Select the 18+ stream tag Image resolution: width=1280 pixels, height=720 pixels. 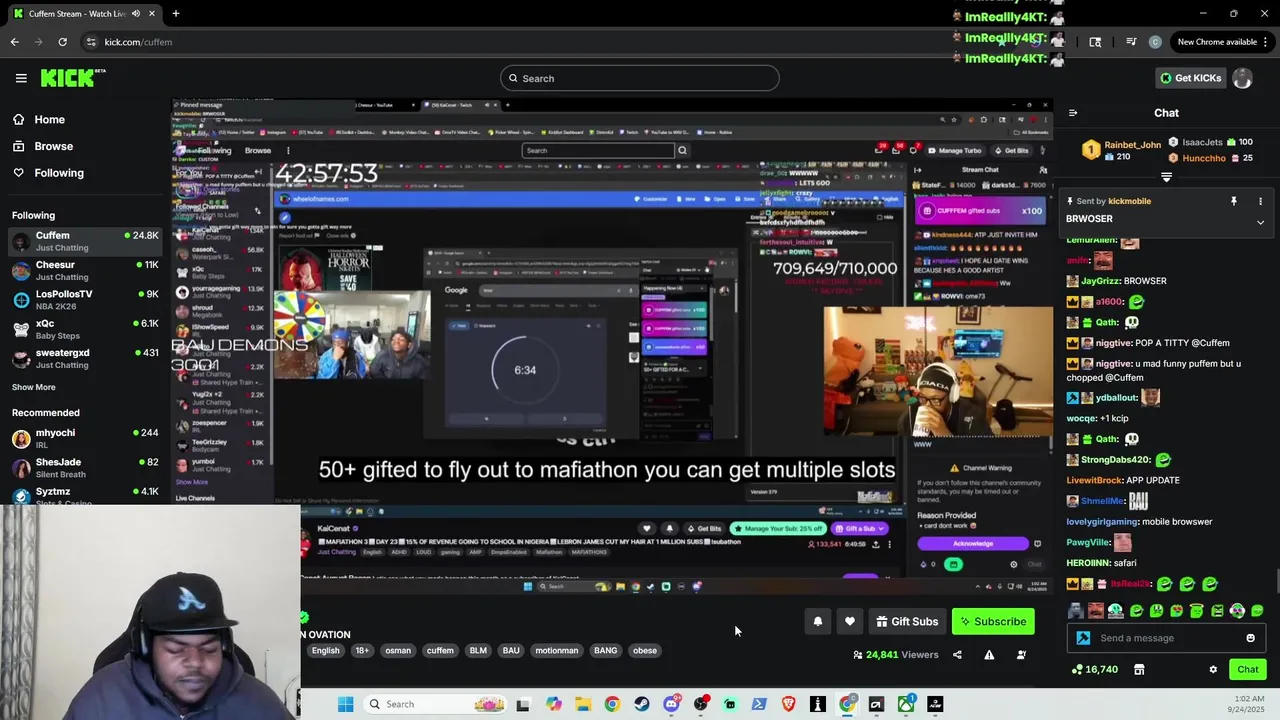[362, 651]
